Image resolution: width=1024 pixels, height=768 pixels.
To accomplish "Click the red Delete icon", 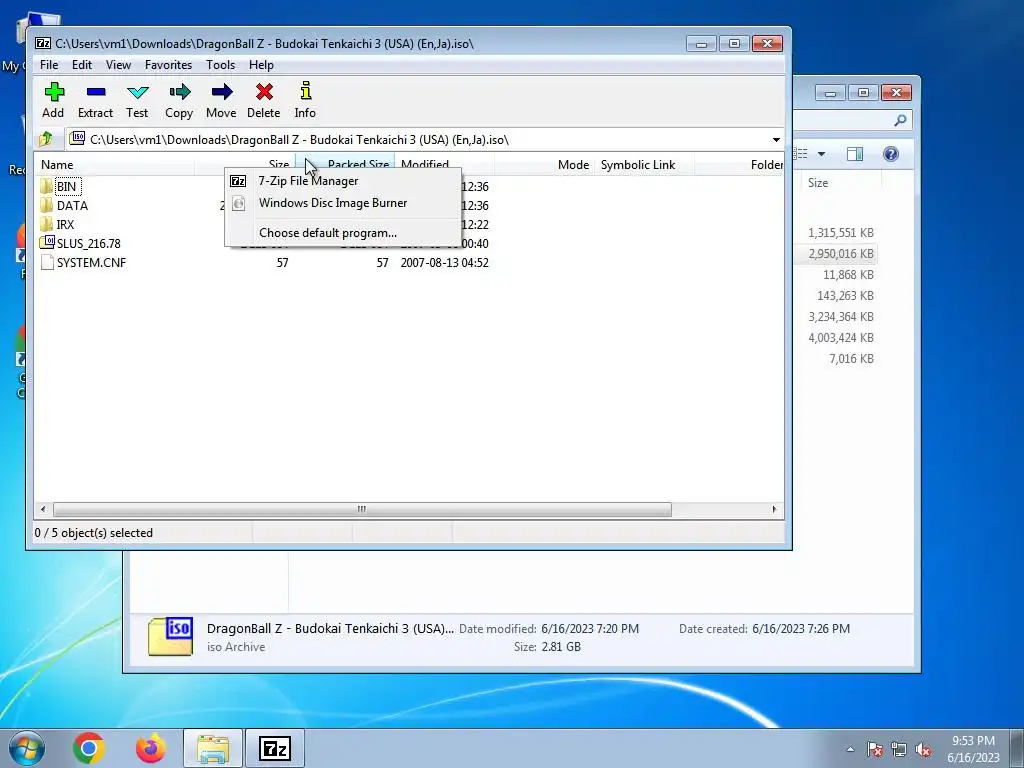I will (x=264, y=91).
